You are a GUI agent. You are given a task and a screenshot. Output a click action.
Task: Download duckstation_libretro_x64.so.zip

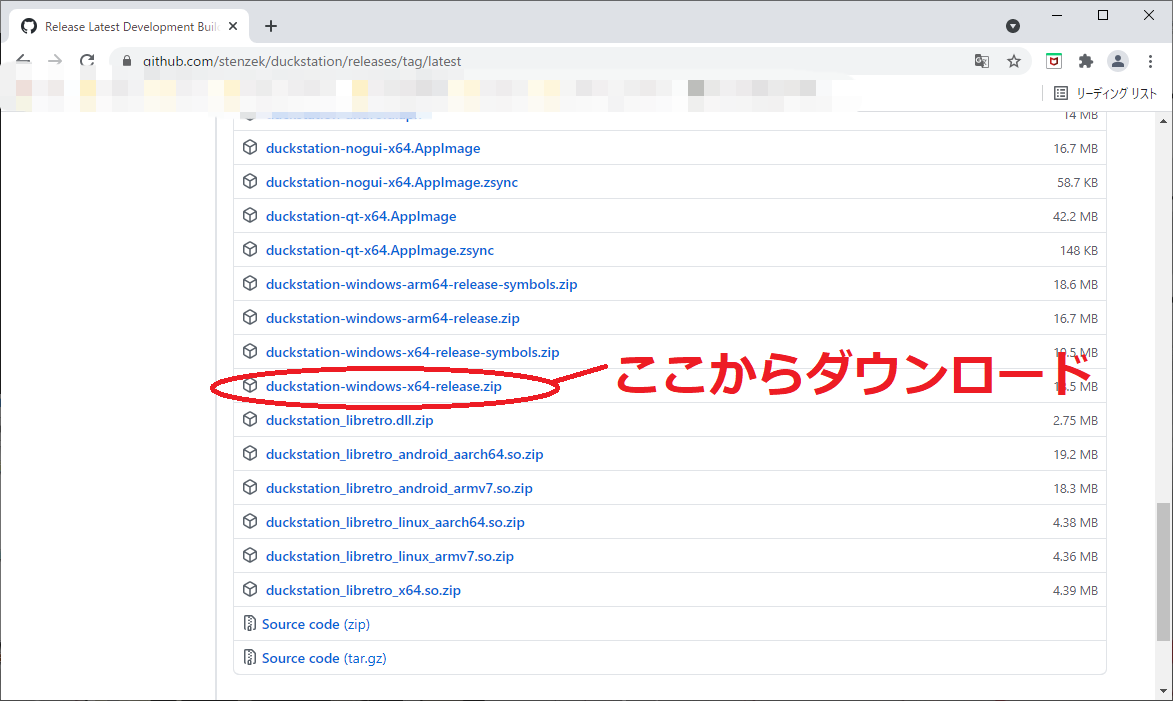363,590
